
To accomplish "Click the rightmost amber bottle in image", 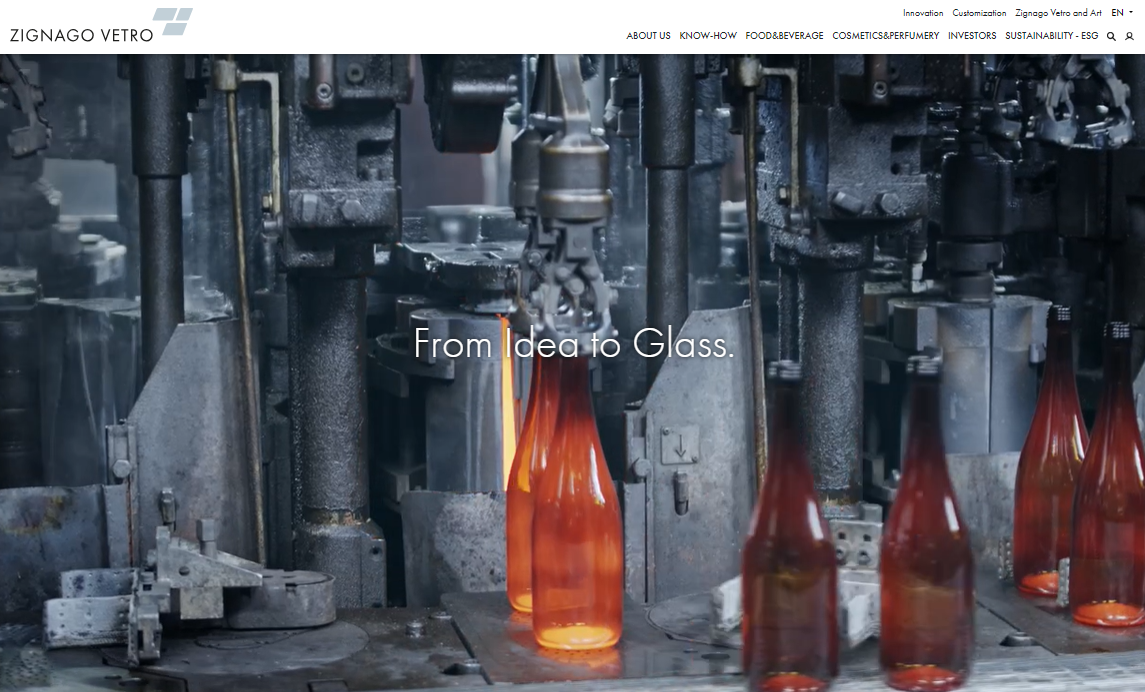I will click(1110, 480).
